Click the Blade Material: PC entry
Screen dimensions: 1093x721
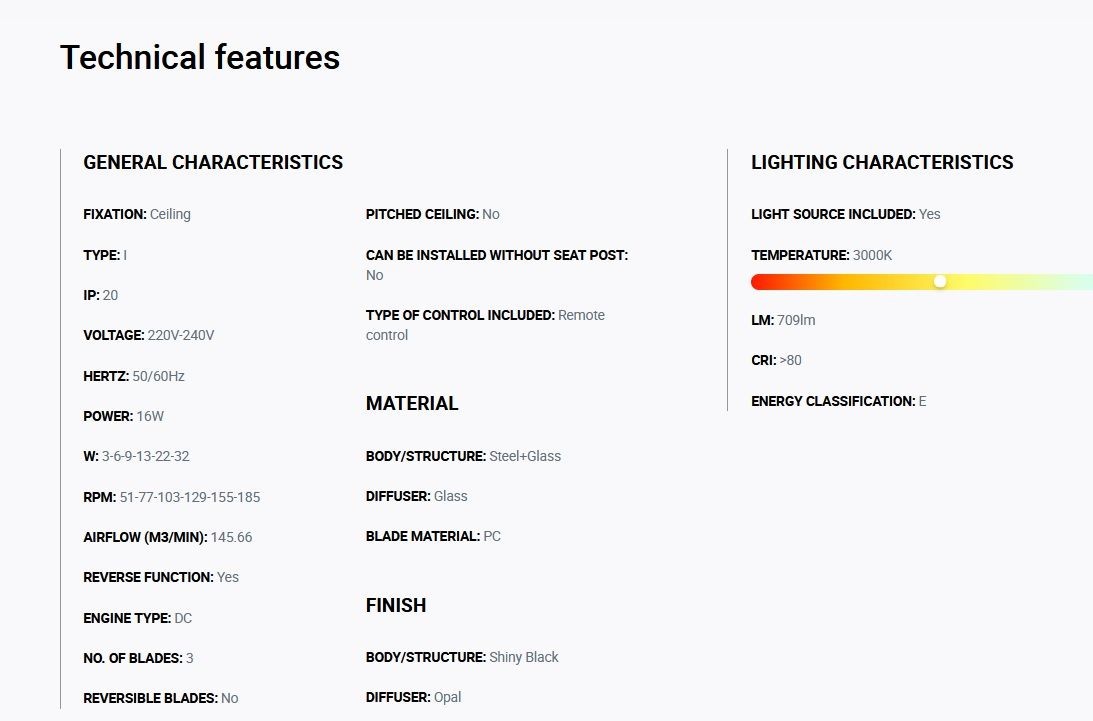[x=433, y=536]
